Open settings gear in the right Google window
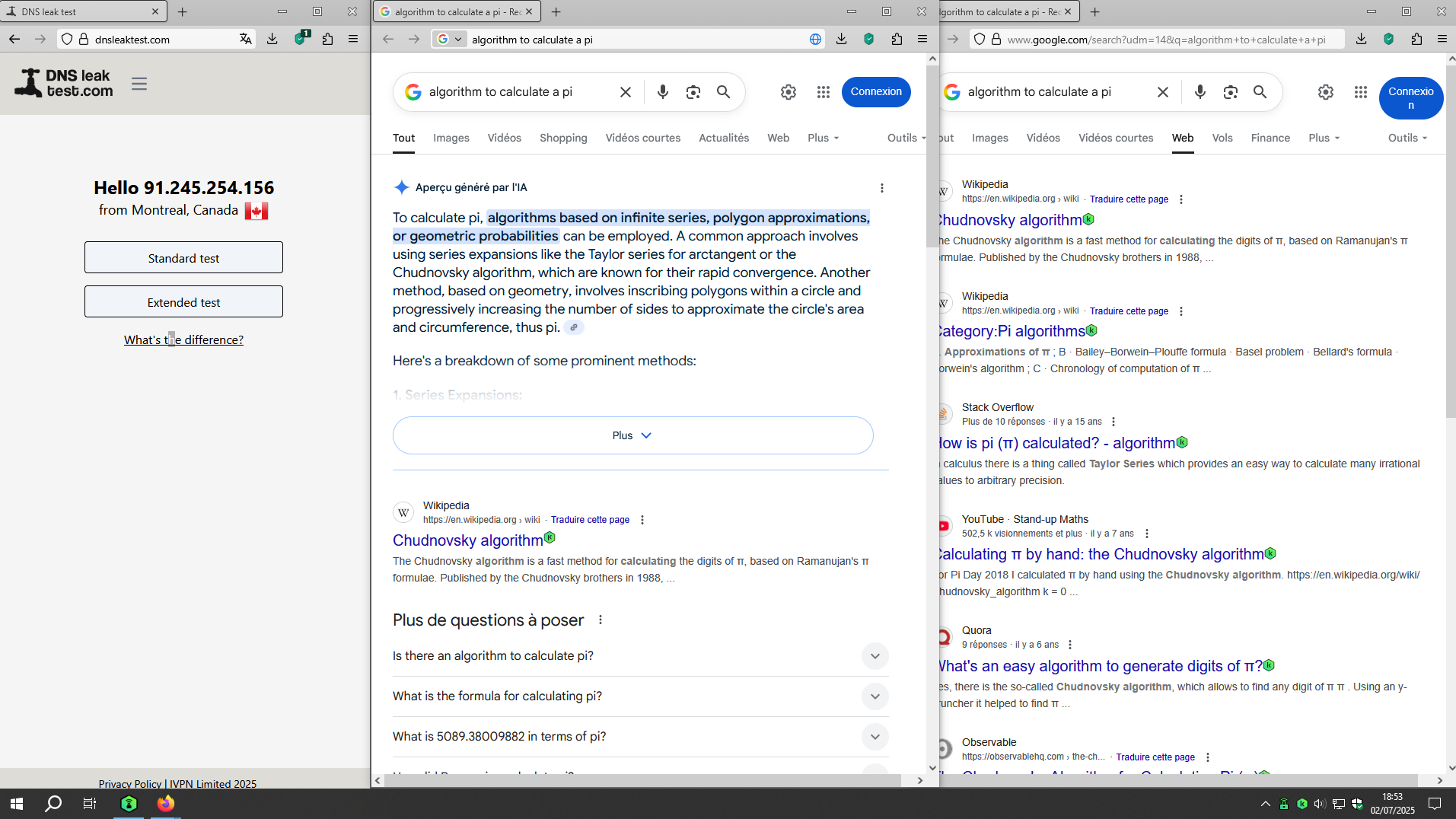The width and height of the screenshot is (1456, 819). click(1326, 92)
